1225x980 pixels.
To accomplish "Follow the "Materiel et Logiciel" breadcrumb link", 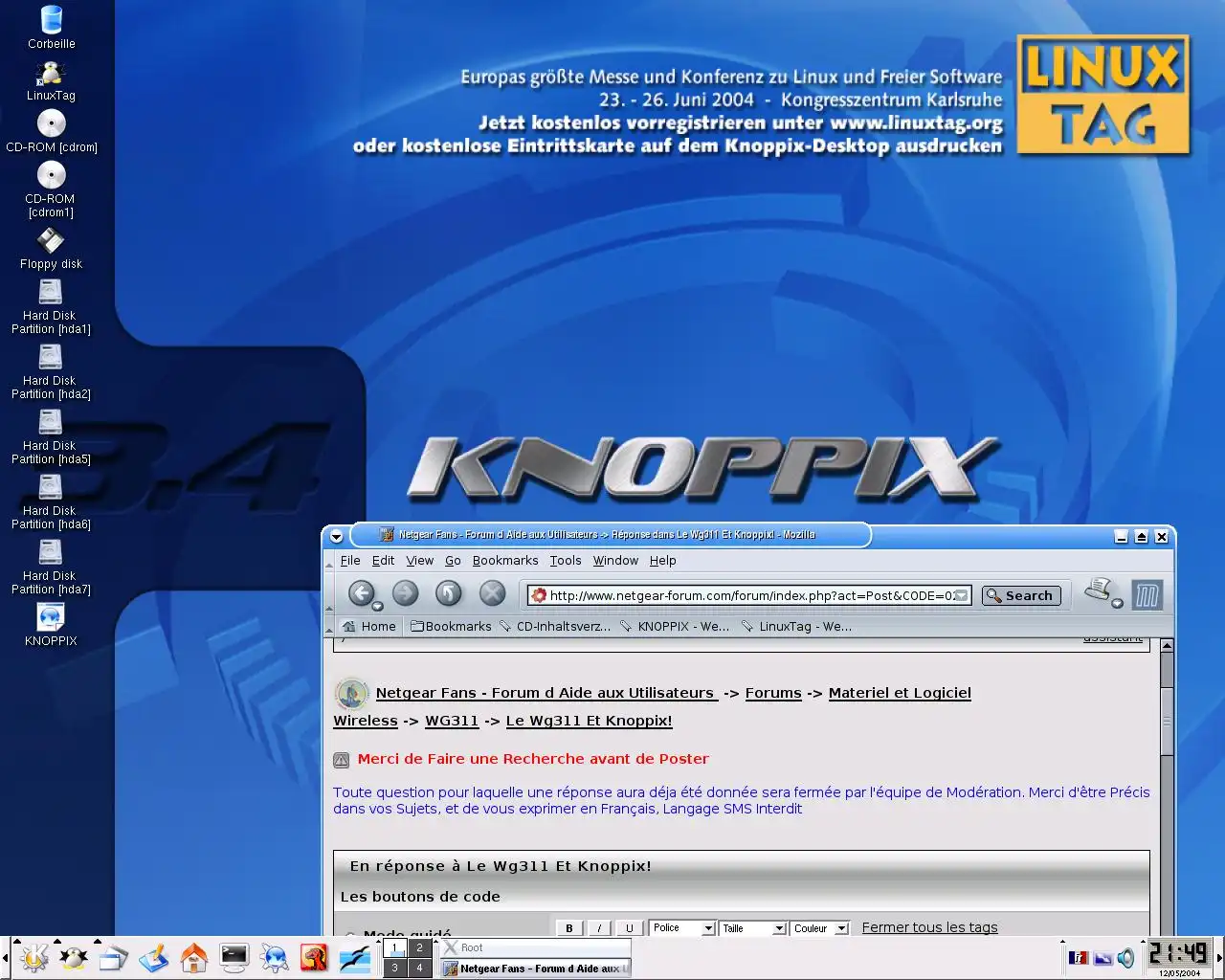I will pyautogui.click(x=899, y=693).
